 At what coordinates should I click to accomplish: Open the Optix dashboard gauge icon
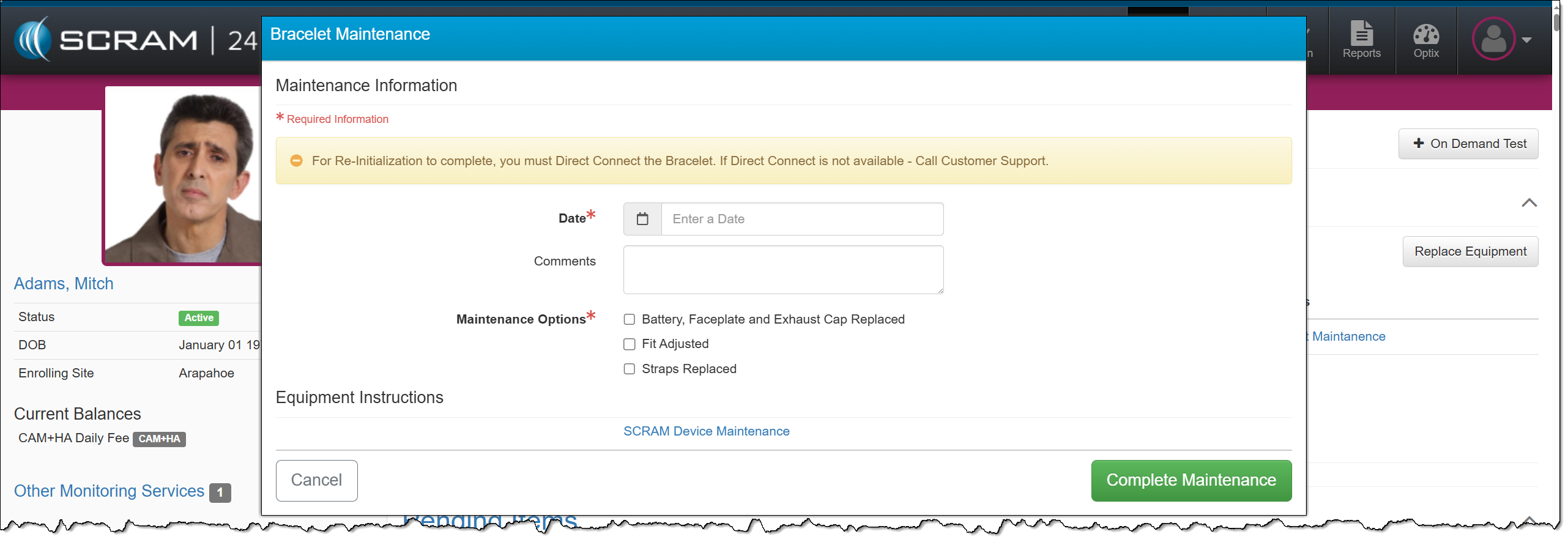point(1425,34)
